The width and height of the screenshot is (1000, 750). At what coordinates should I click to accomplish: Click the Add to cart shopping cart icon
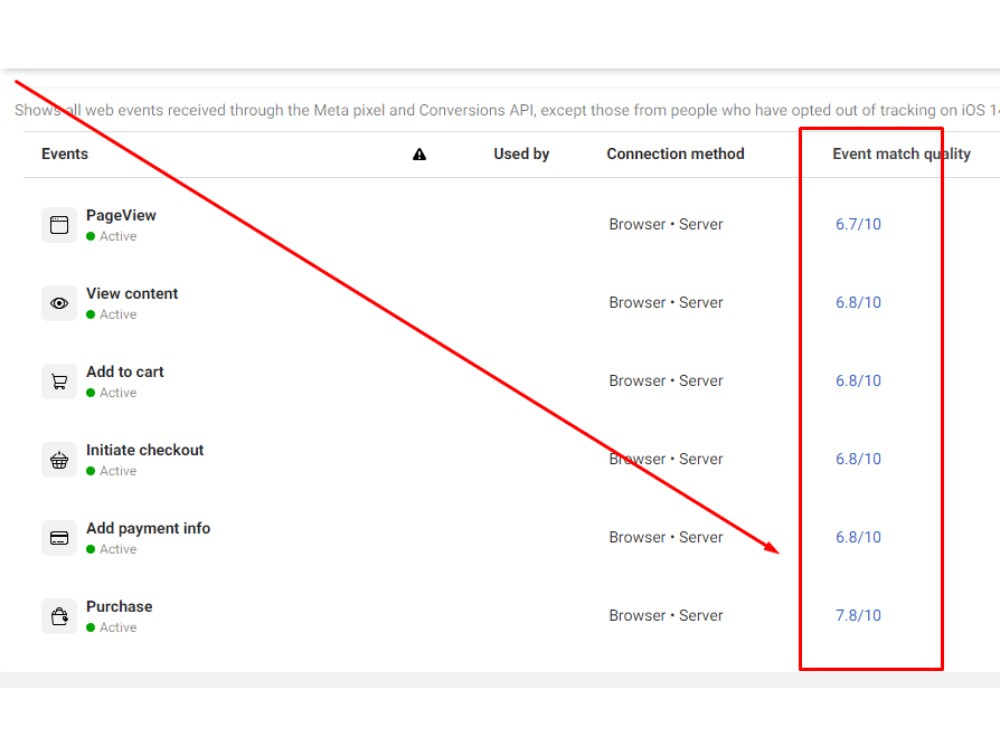coord(59,380)
